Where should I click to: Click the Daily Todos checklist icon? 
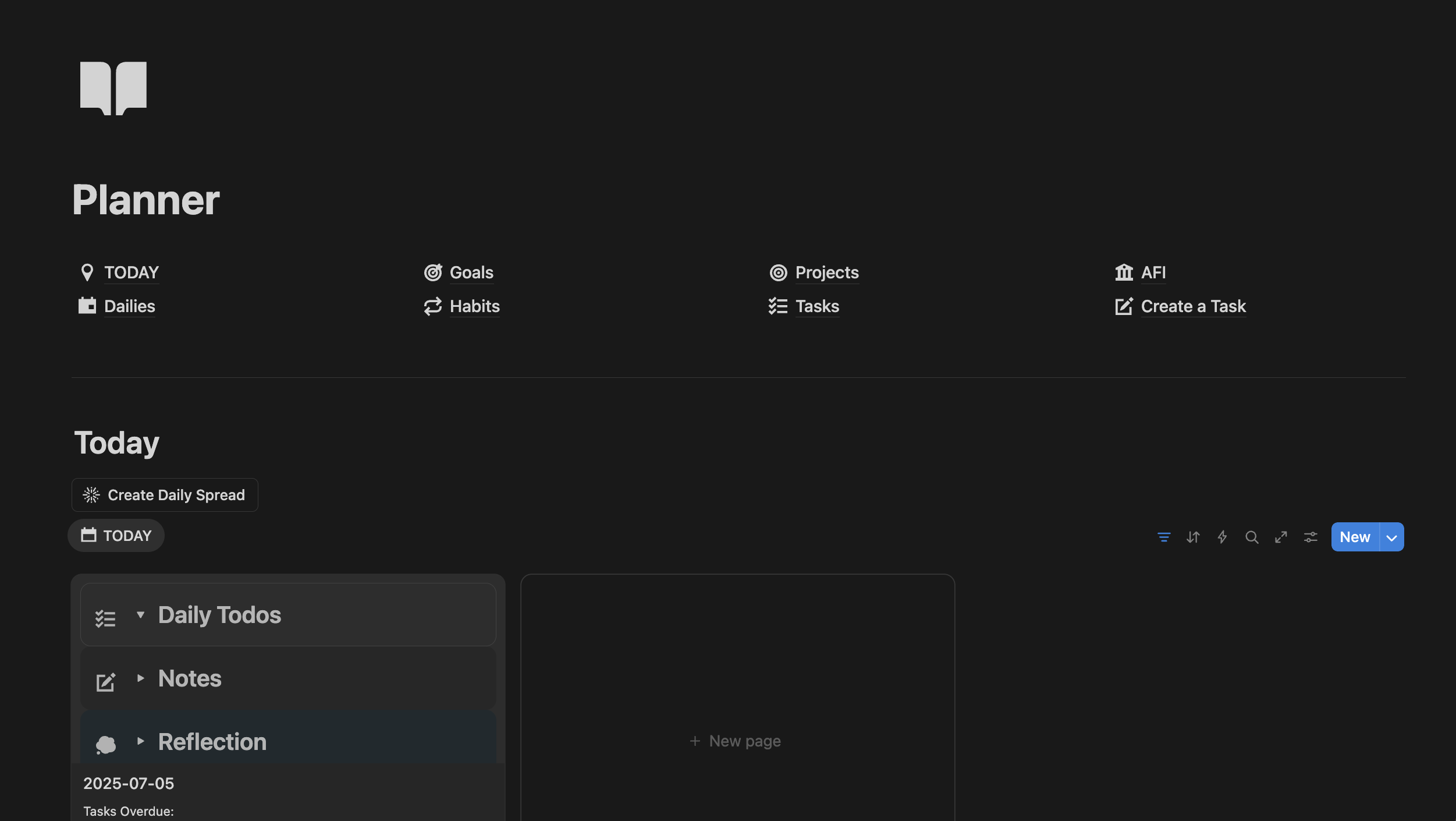point(105,618)
